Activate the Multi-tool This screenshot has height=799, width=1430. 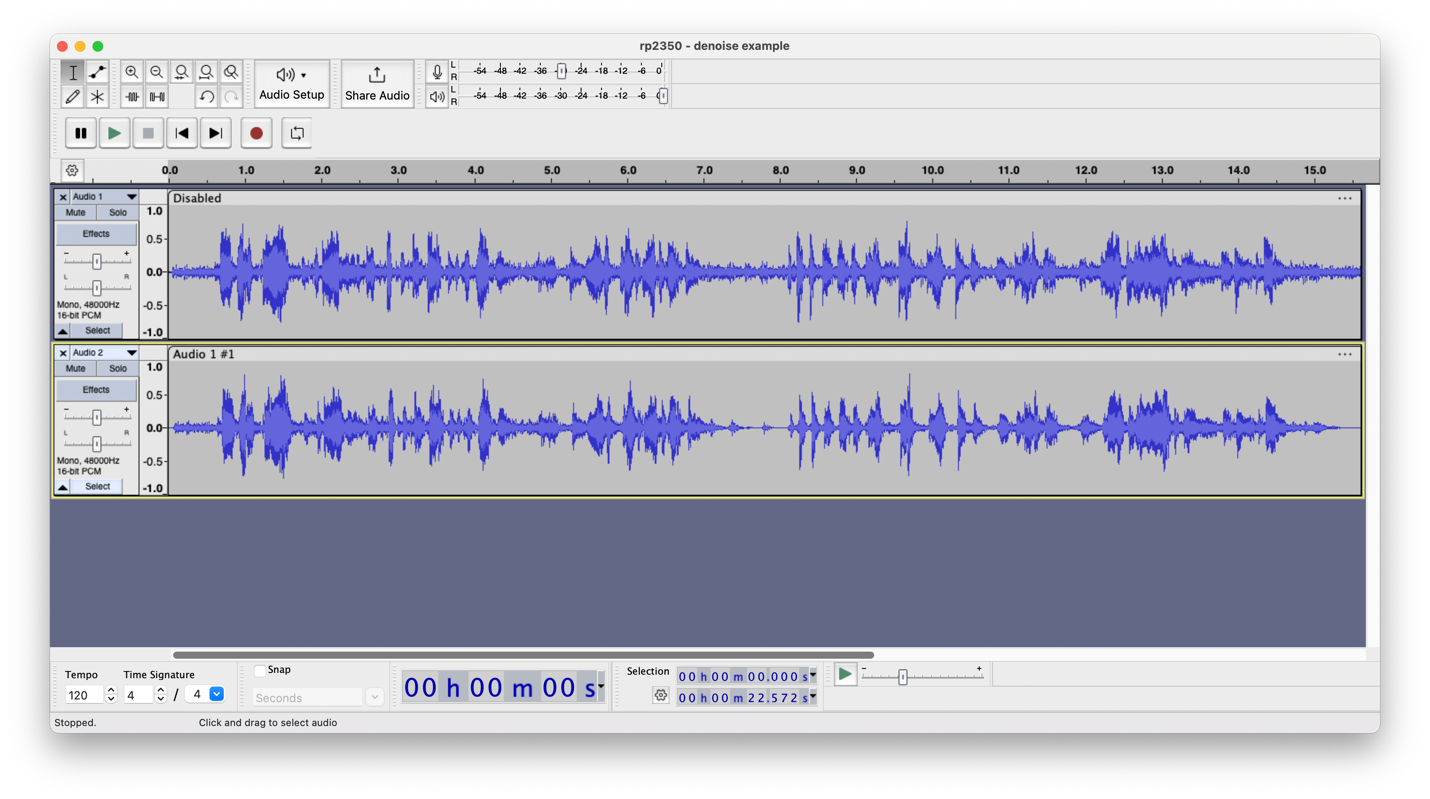coord(97,96)
